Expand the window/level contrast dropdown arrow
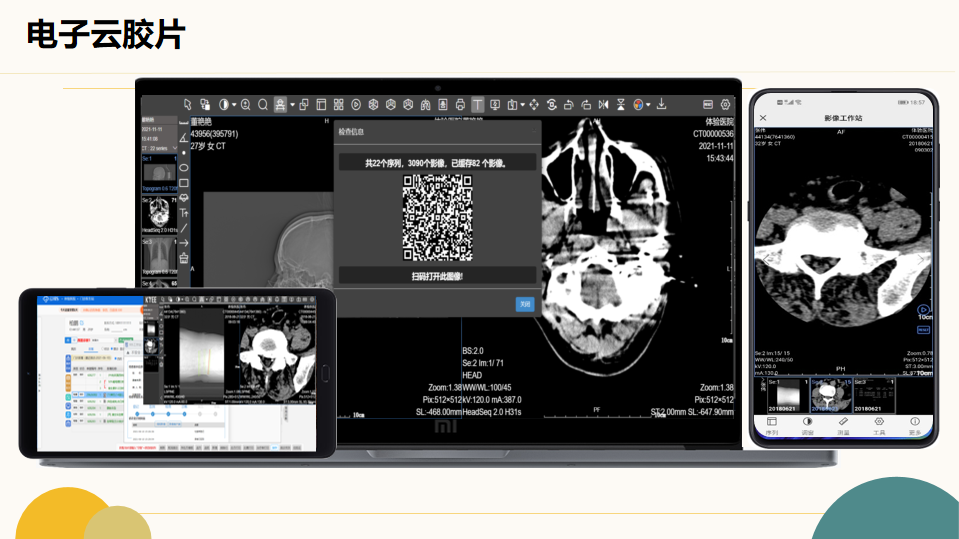The height and width of the screenshot is (539, 959). [234, 104]
